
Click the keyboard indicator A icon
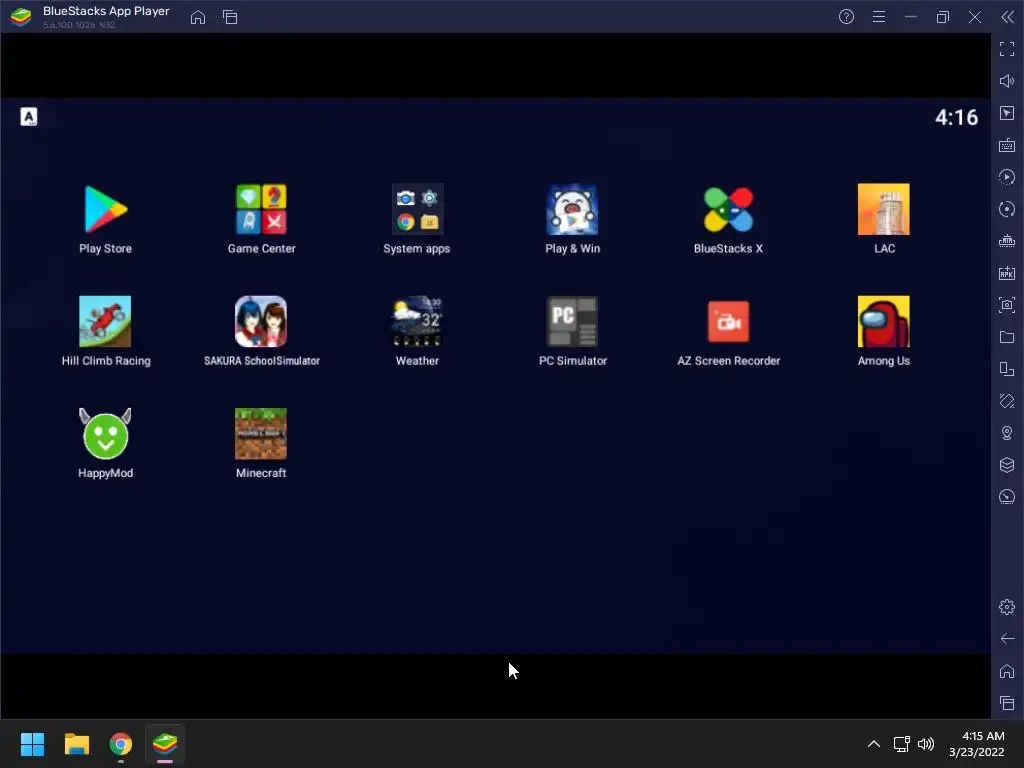29,117
